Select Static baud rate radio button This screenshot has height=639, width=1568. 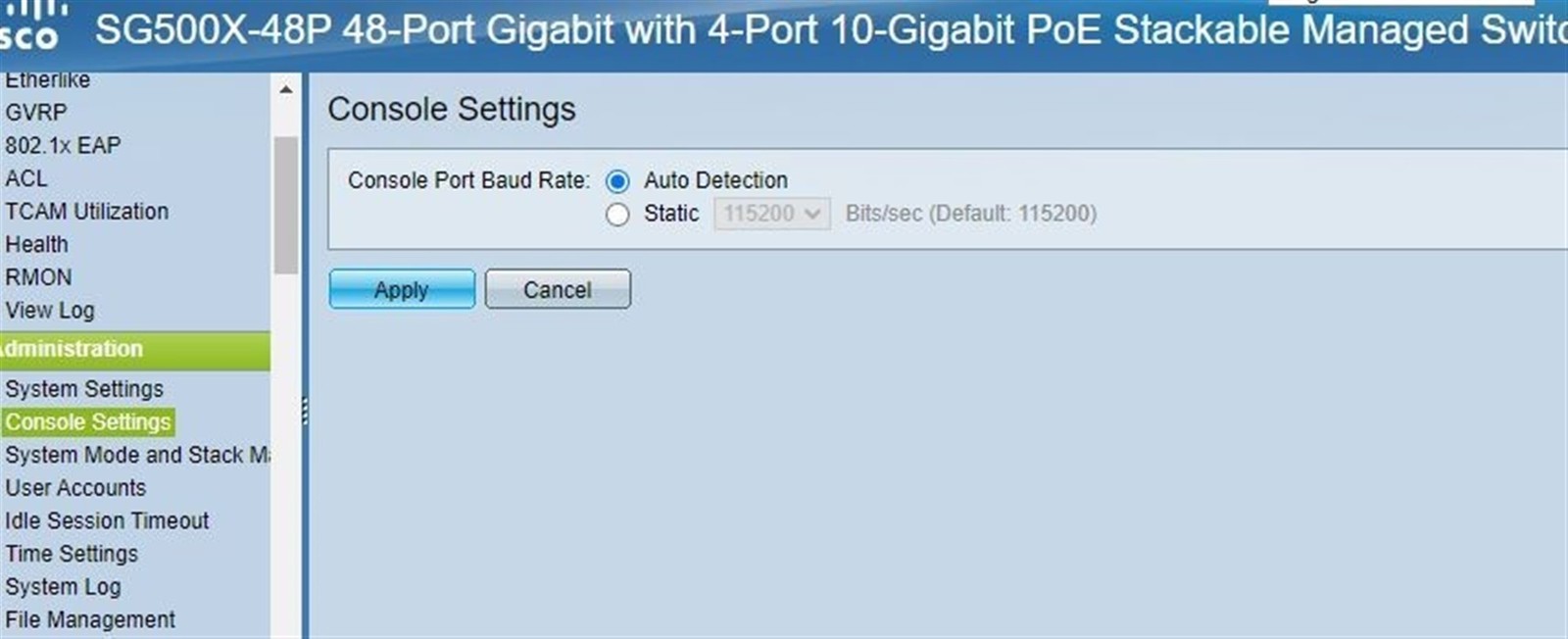[617, 215]
